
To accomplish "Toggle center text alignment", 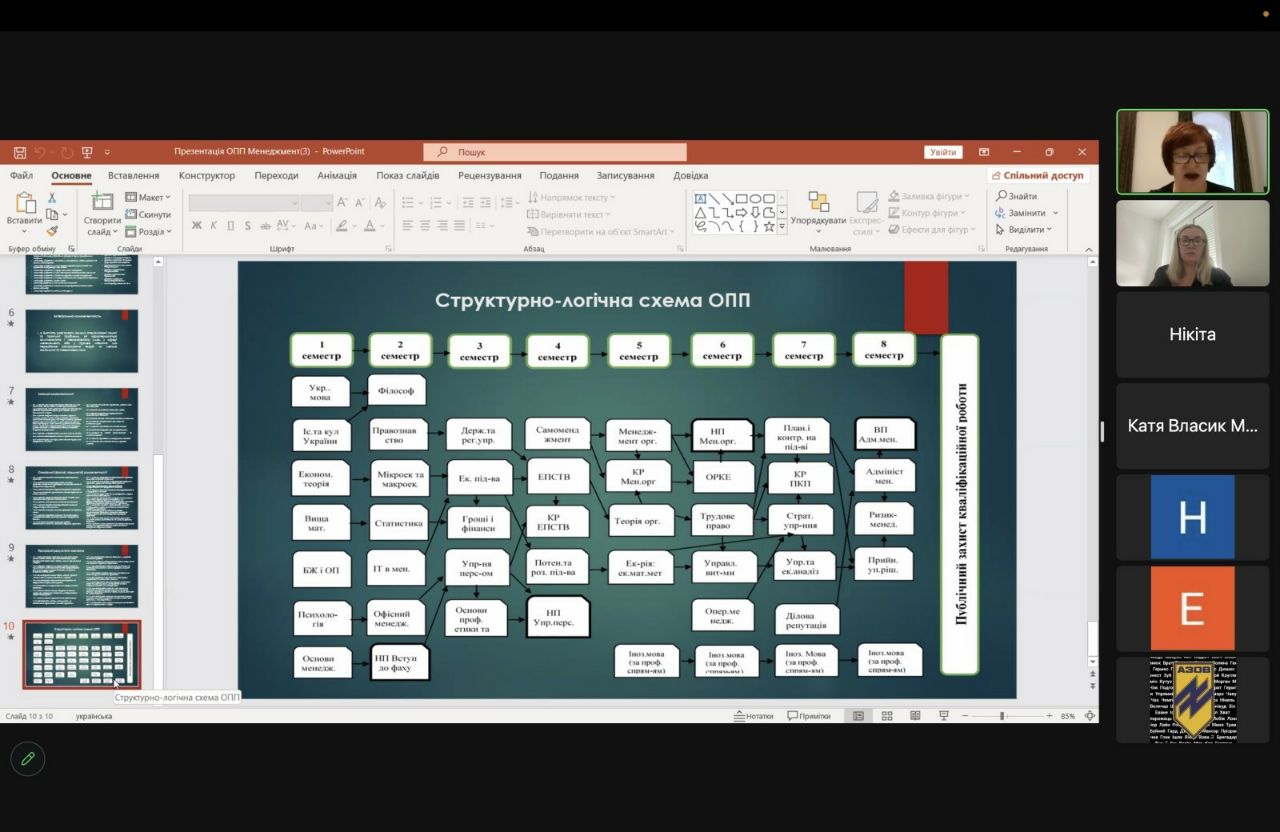I will tap(424, 226).
